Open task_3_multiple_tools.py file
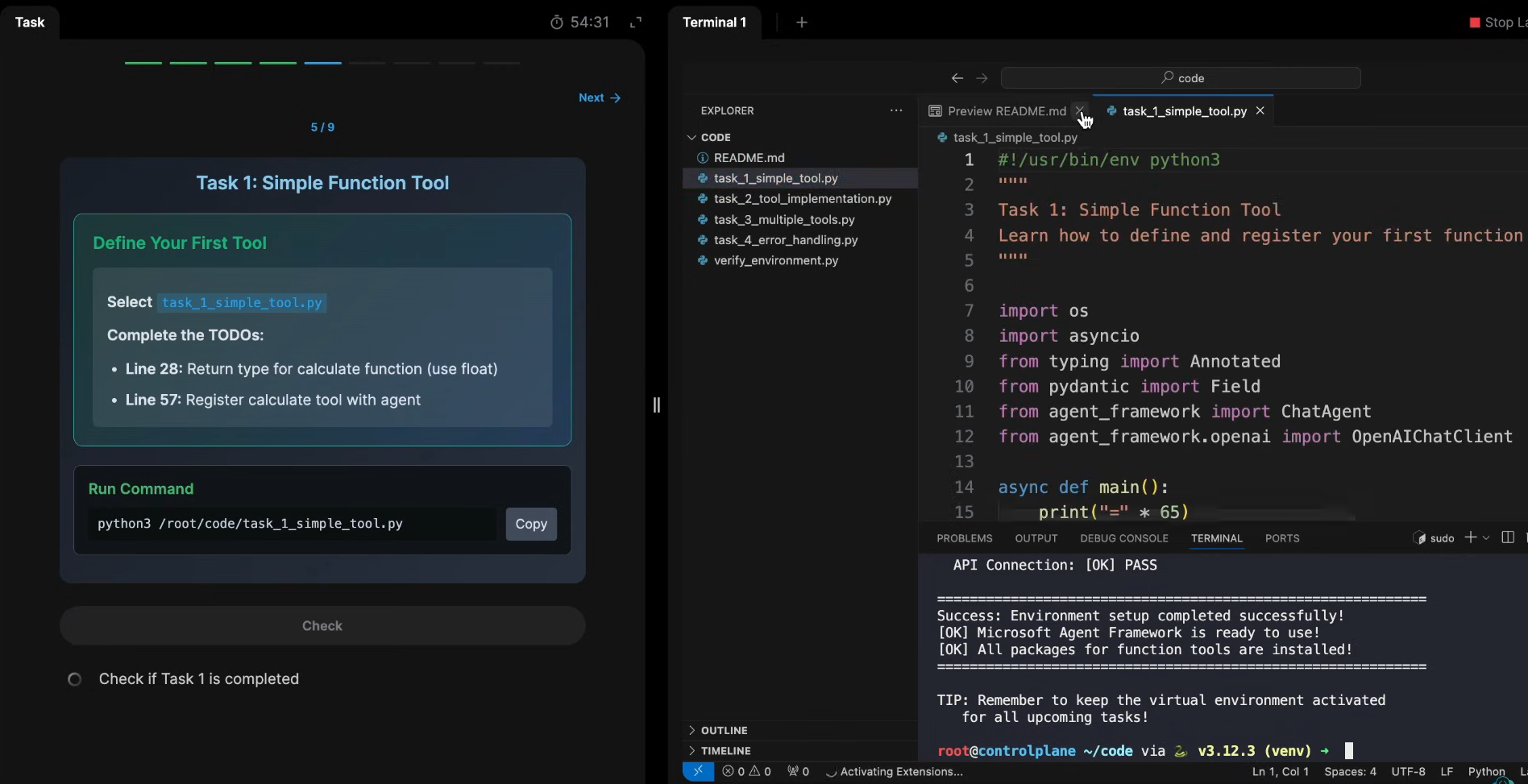This screenshot has height=784, width=1528. point(784,220)
